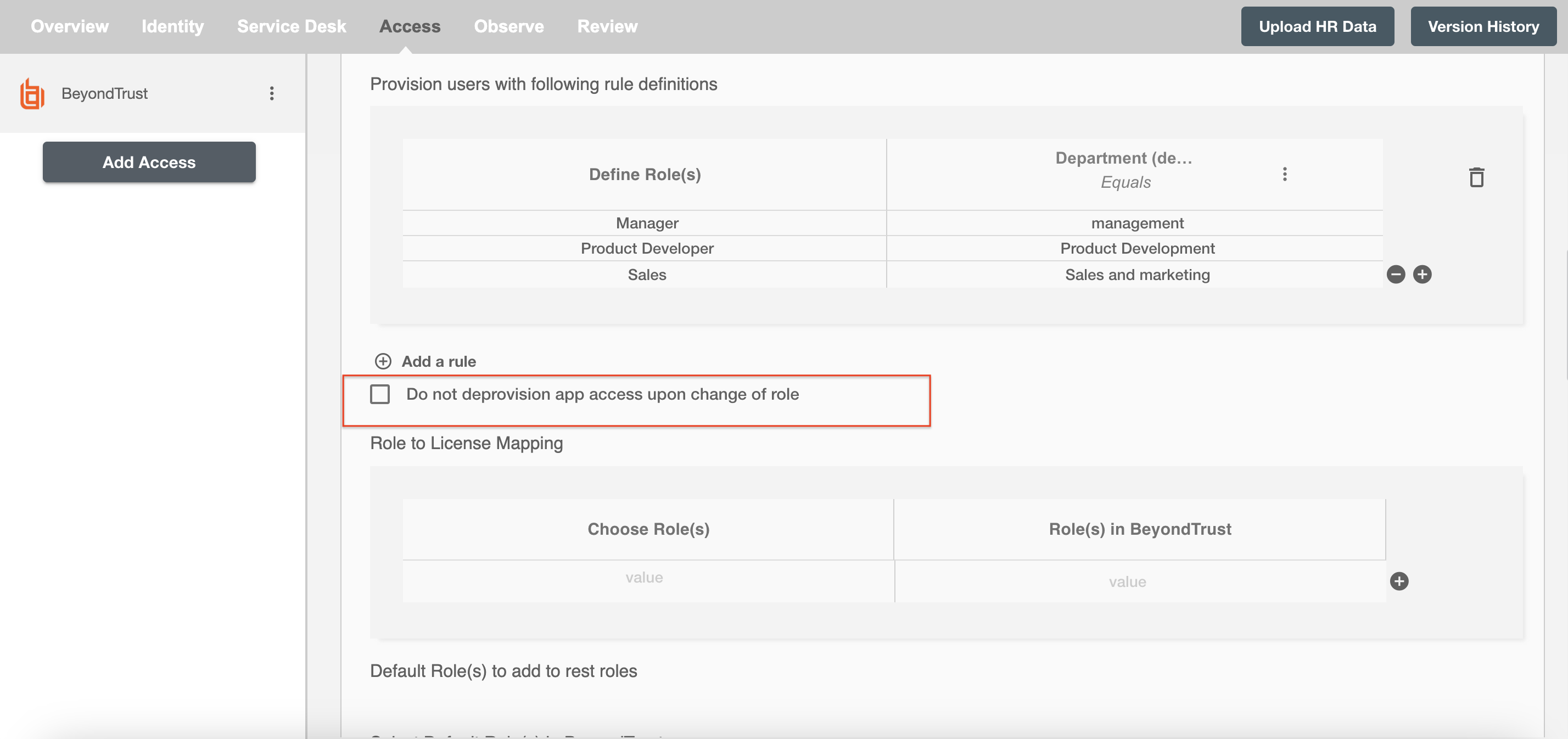Switch to the Overview tab
1568x739 pixels.
pos(70,26)
